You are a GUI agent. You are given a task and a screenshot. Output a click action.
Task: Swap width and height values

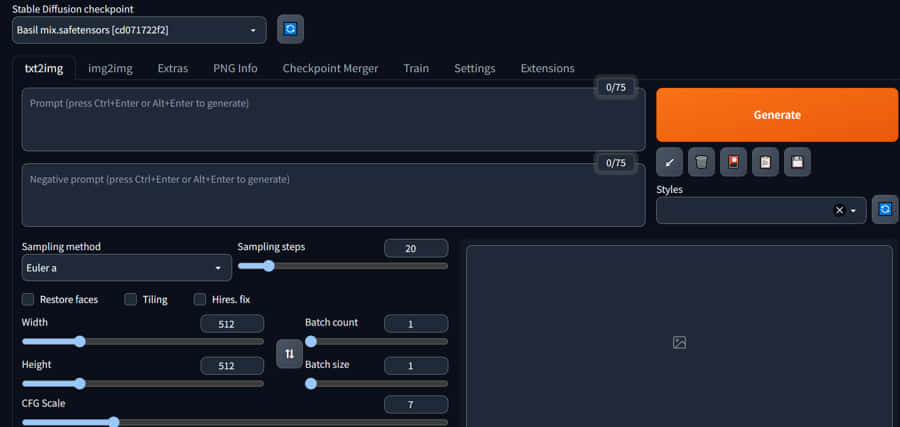(x=289, y=354)
